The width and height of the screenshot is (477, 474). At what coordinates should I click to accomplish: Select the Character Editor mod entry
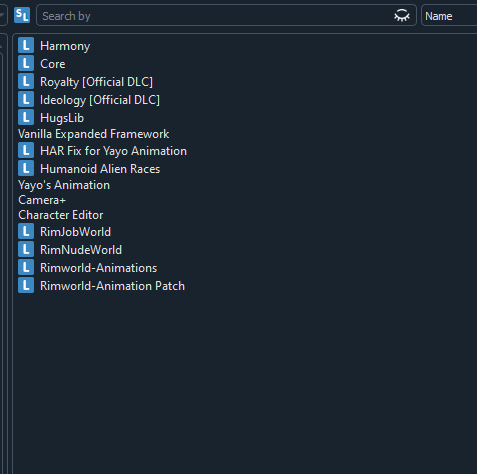[x=61, y=215]
